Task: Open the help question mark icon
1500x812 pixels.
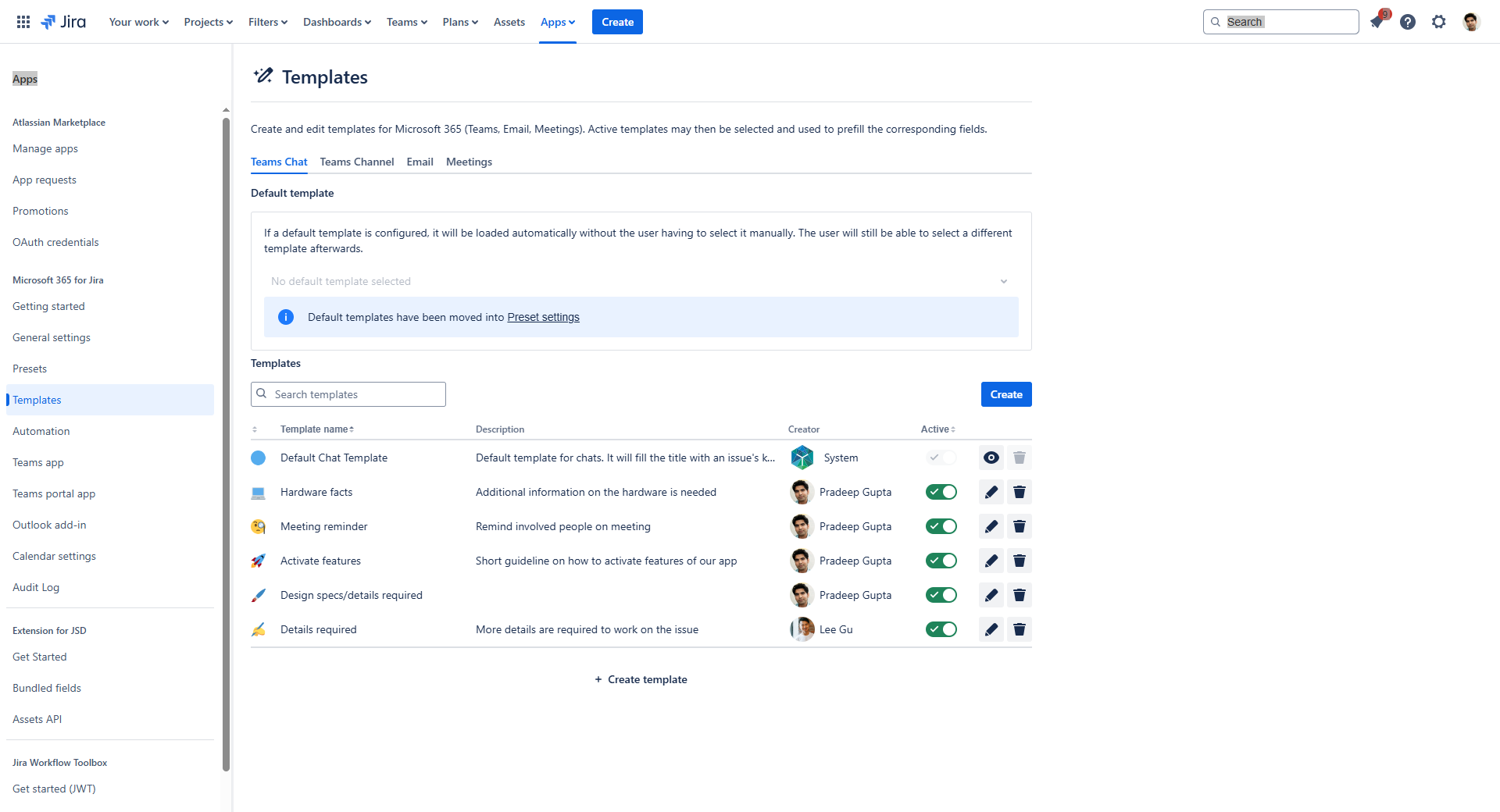Action: [x=1408, y=22]
